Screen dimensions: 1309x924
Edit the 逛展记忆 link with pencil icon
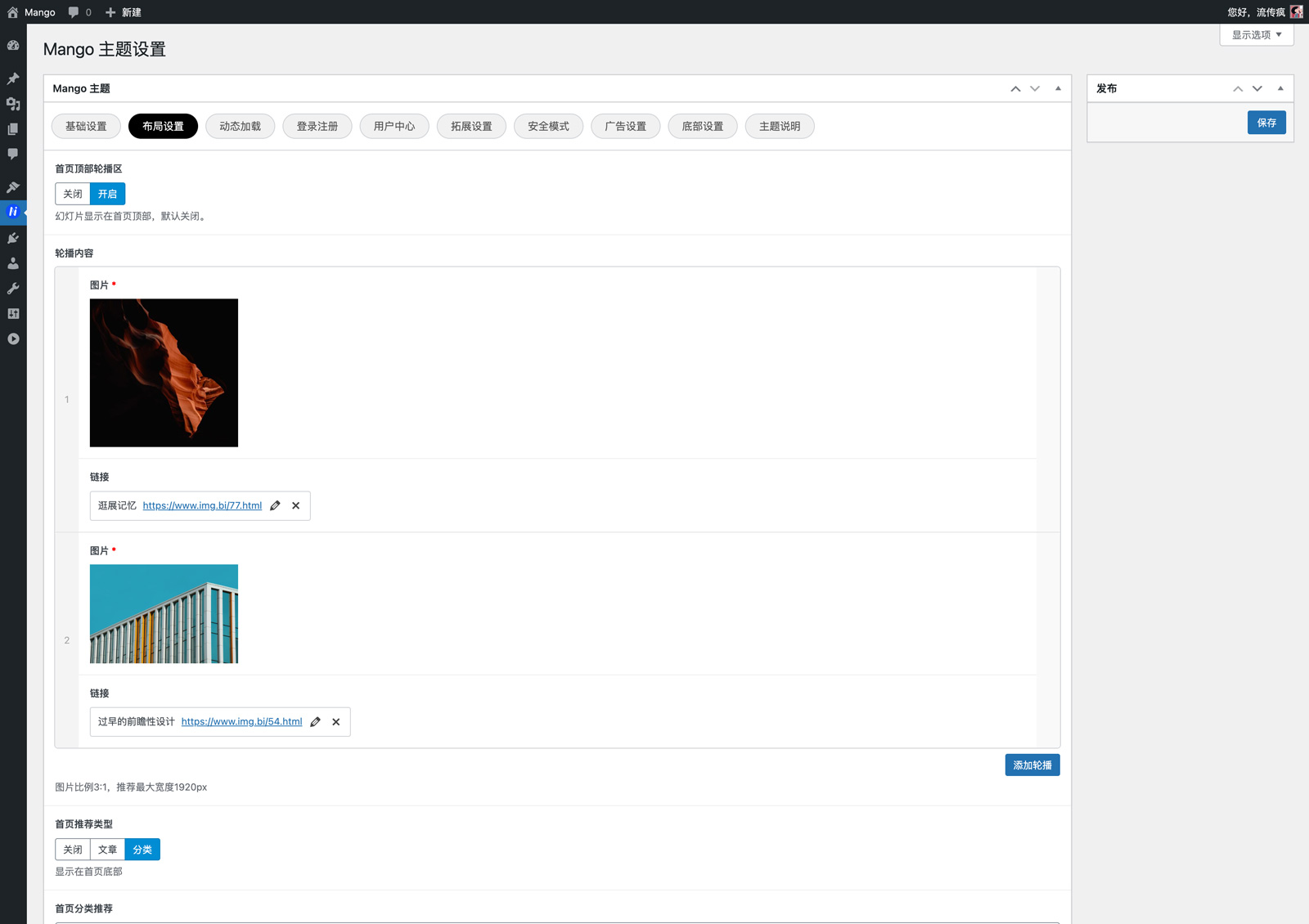click(x=276, y=505)
